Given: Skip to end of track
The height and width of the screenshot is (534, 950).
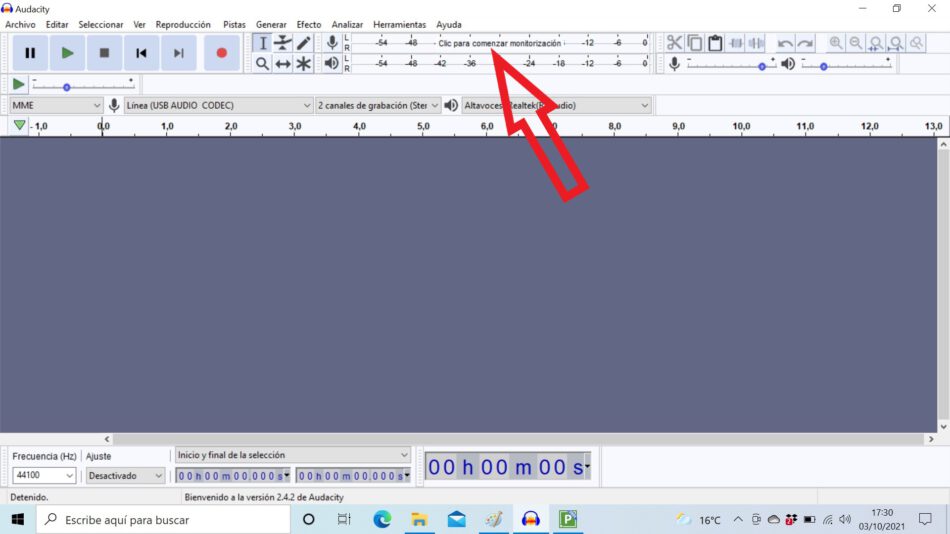Looking at the screenshot, I should [x=178, y=53].
